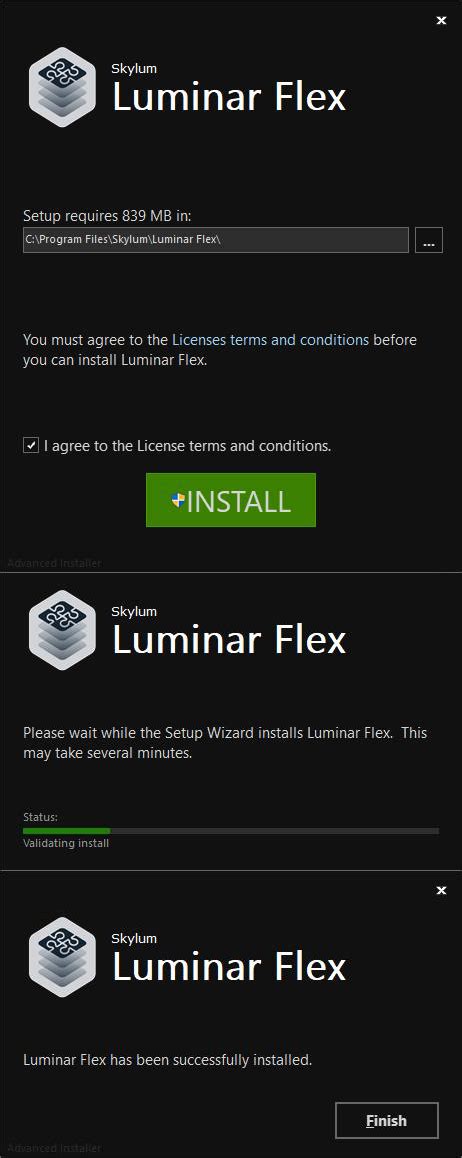Toggle the license agreement checkbox
The width and height of the screenshot is (462, 1158).
click(x=31, y=445)
